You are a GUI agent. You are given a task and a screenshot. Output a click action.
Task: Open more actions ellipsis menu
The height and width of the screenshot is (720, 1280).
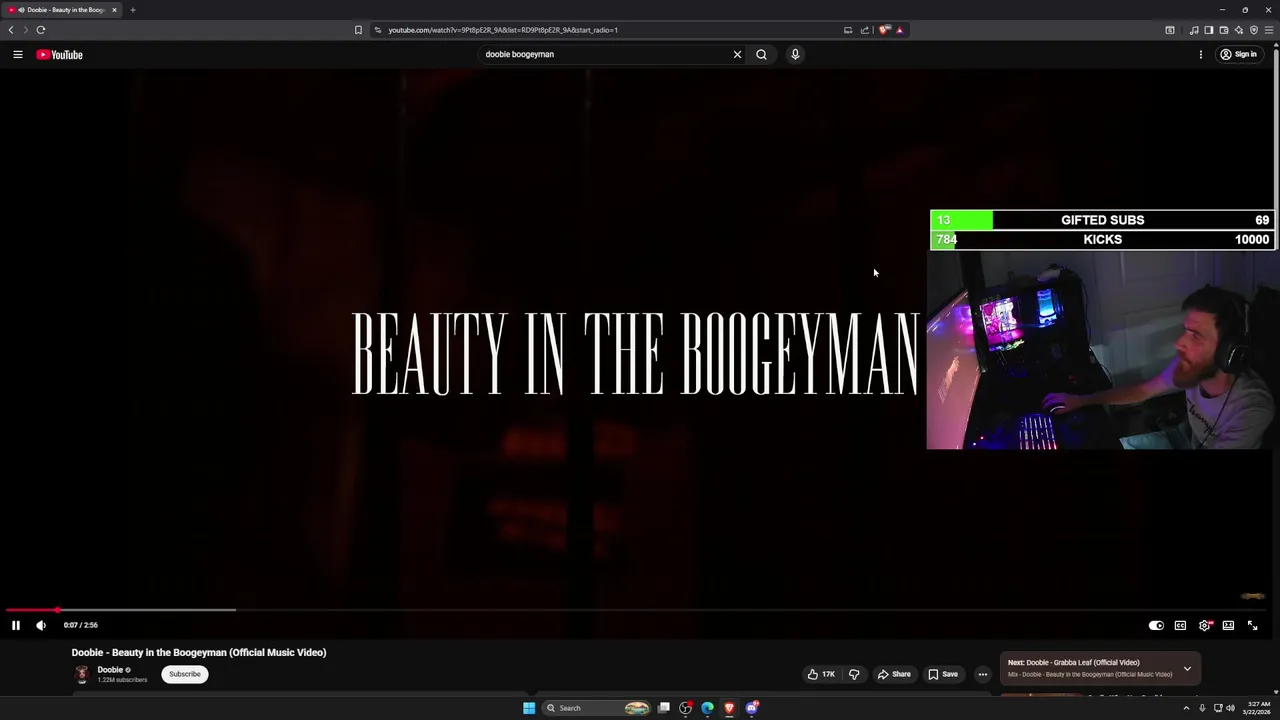pos(982,674)
